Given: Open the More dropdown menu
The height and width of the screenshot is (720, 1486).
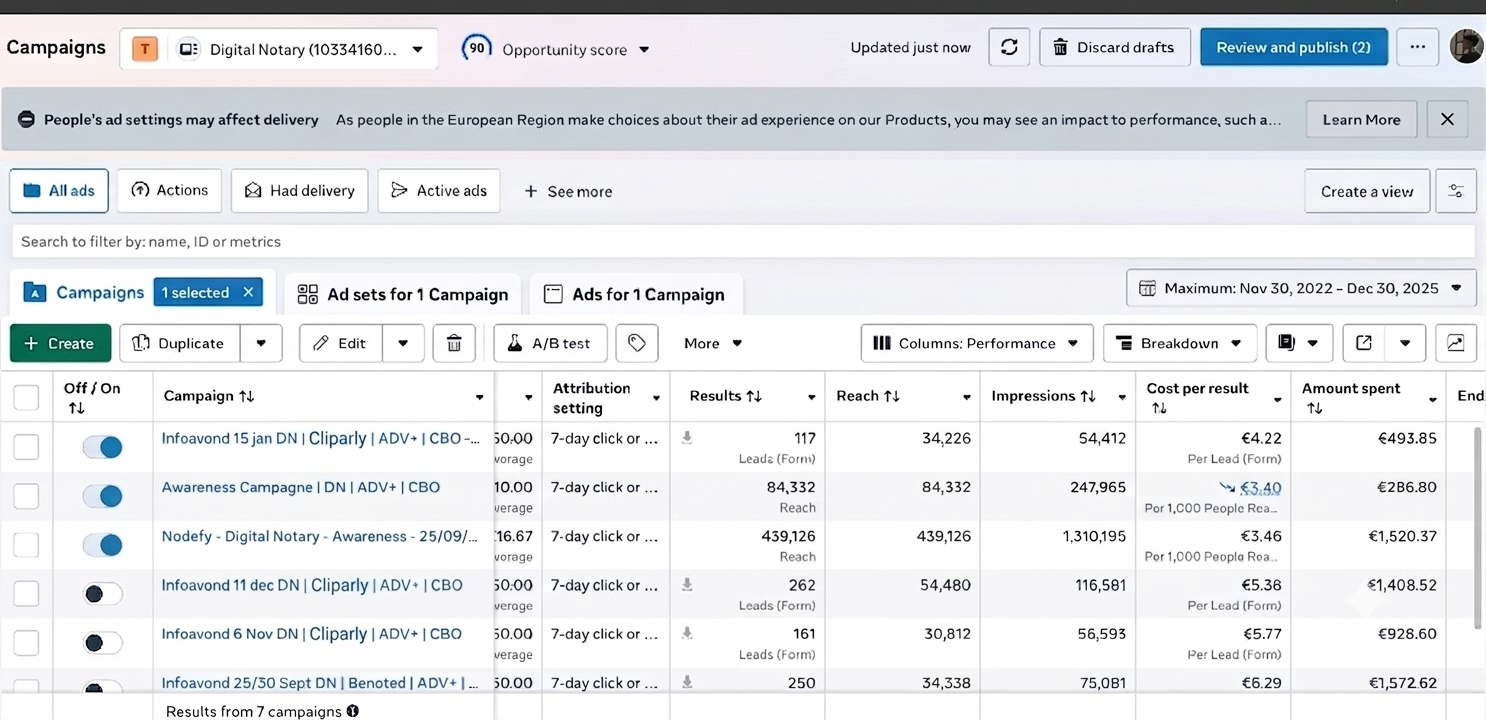Looking at the screenshot, I should coord(713,343).
